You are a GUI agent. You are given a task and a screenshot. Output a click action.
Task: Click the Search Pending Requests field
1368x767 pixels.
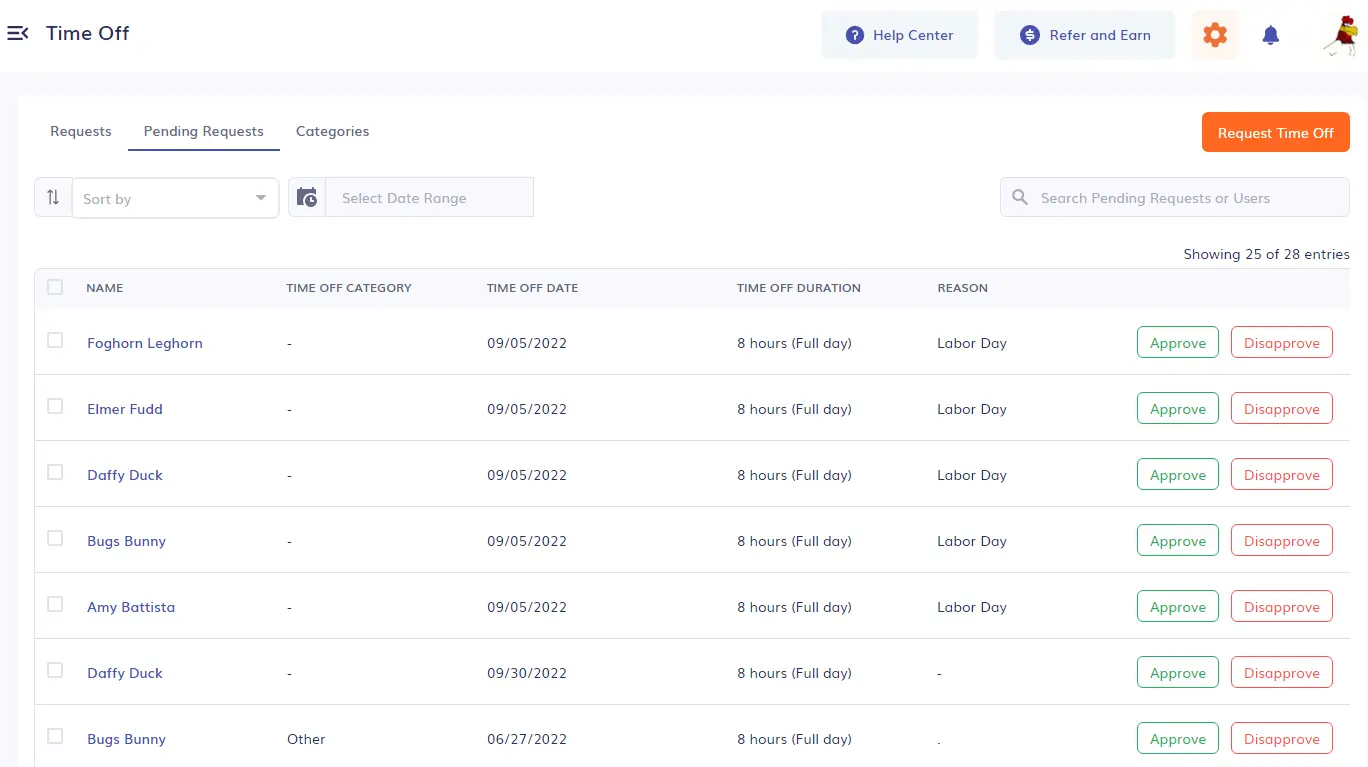1155,197
